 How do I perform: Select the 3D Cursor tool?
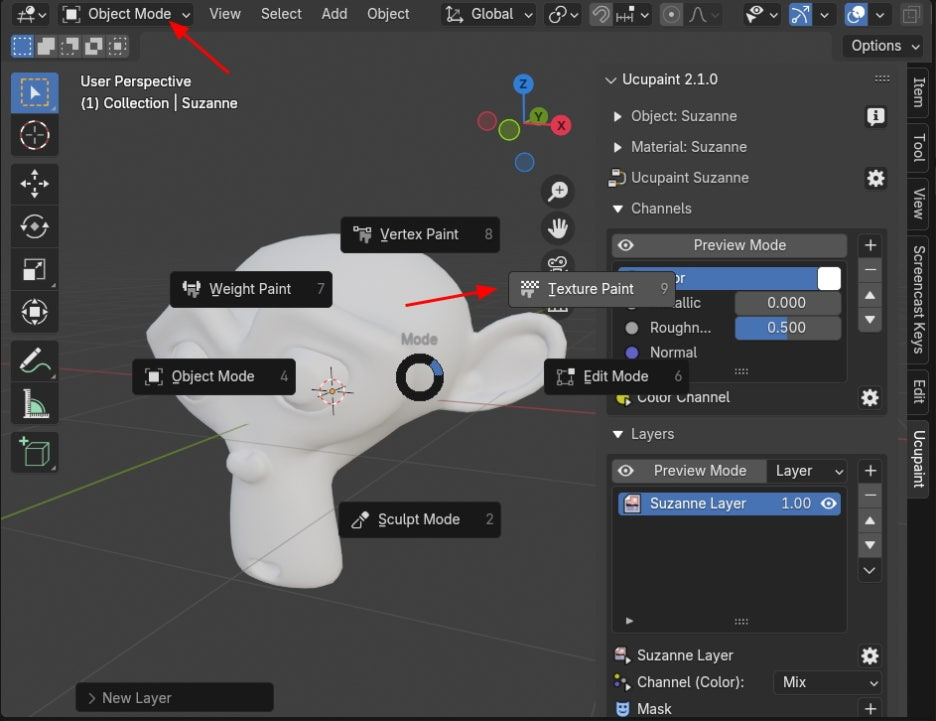click(35, 135)
